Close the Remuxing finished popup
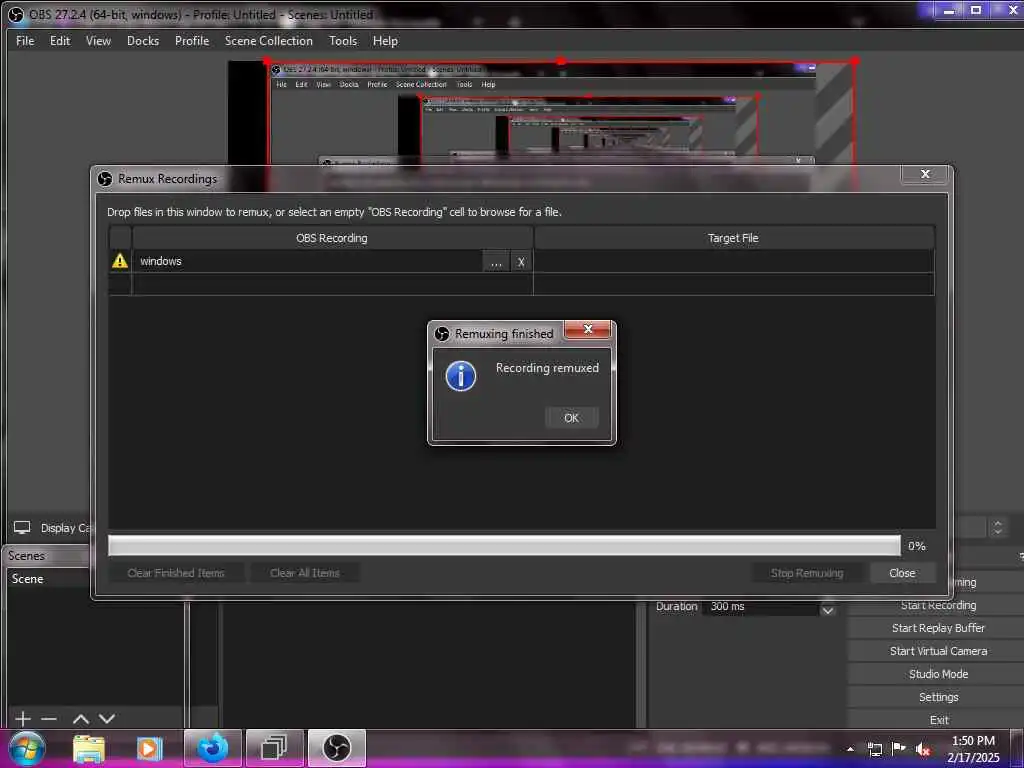 [587, 329]
